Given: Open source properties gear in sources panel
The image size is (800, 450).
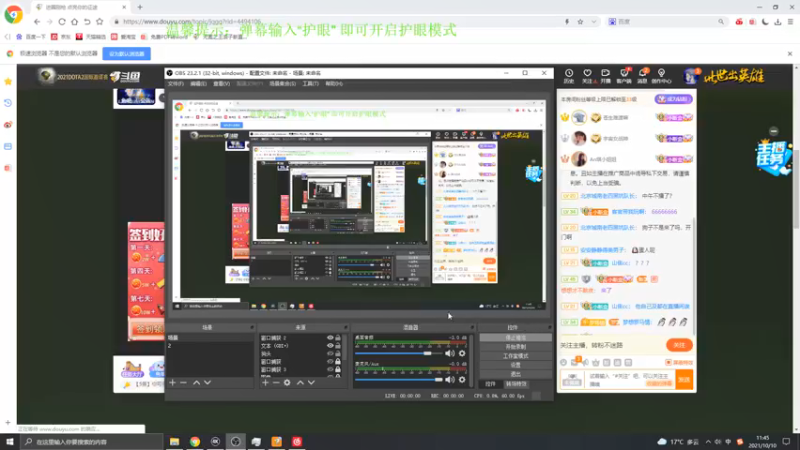Looking at the screenshot, I should (287, 383).
